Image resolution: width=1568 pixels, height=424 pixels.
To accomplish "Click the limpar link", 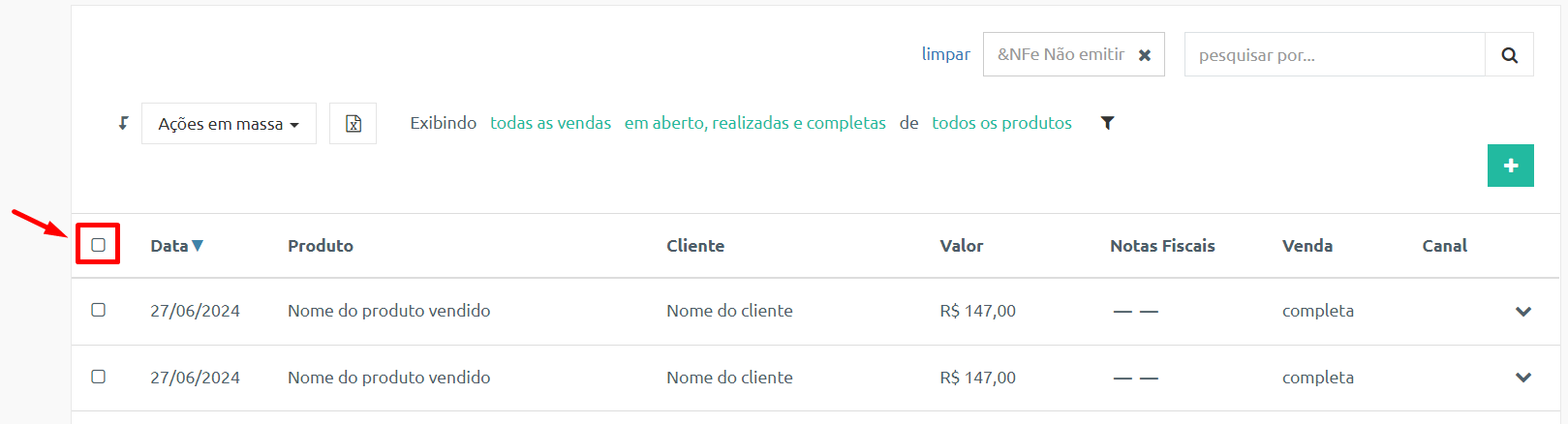I will (946, 54).
